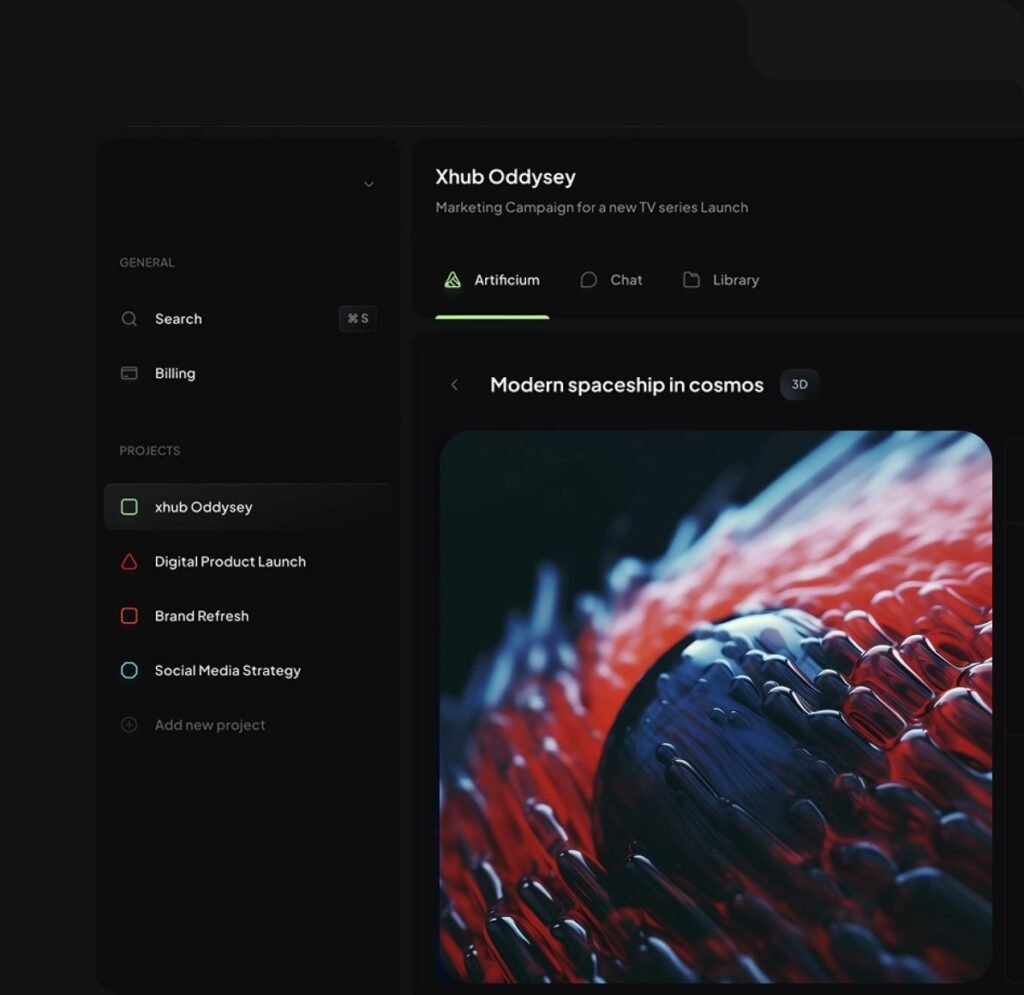Click the green square icon beside xhub Oddysey
This screenshot has width=1024, height=995.
tap(128, 507)
